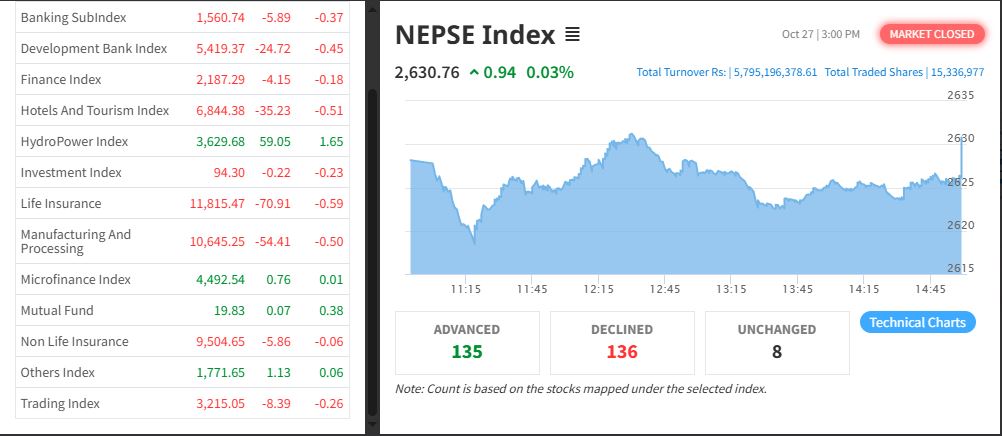Open the Banking SubIndex row
Screen dimensions: 1002x436
click(182, 17)
